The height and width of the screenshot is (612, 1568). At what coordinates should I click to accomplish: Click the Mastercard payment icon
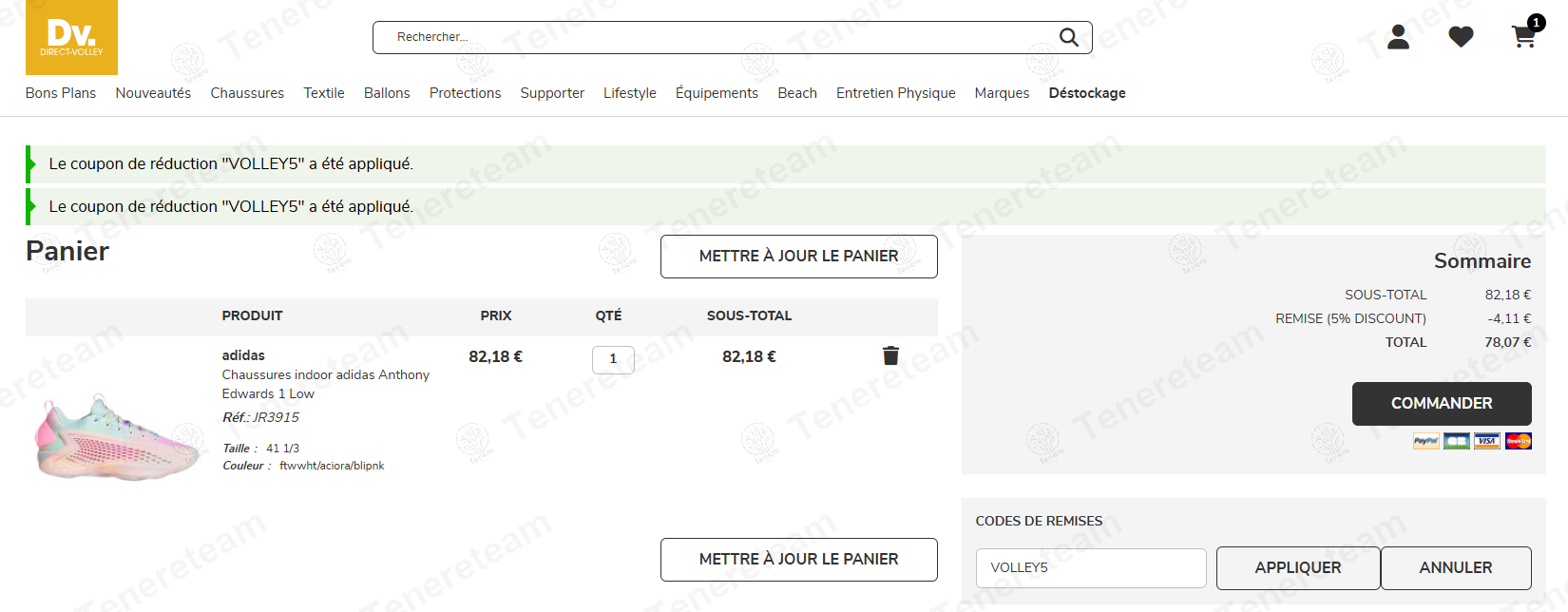pyautogui.click(x=1518, y=441)
